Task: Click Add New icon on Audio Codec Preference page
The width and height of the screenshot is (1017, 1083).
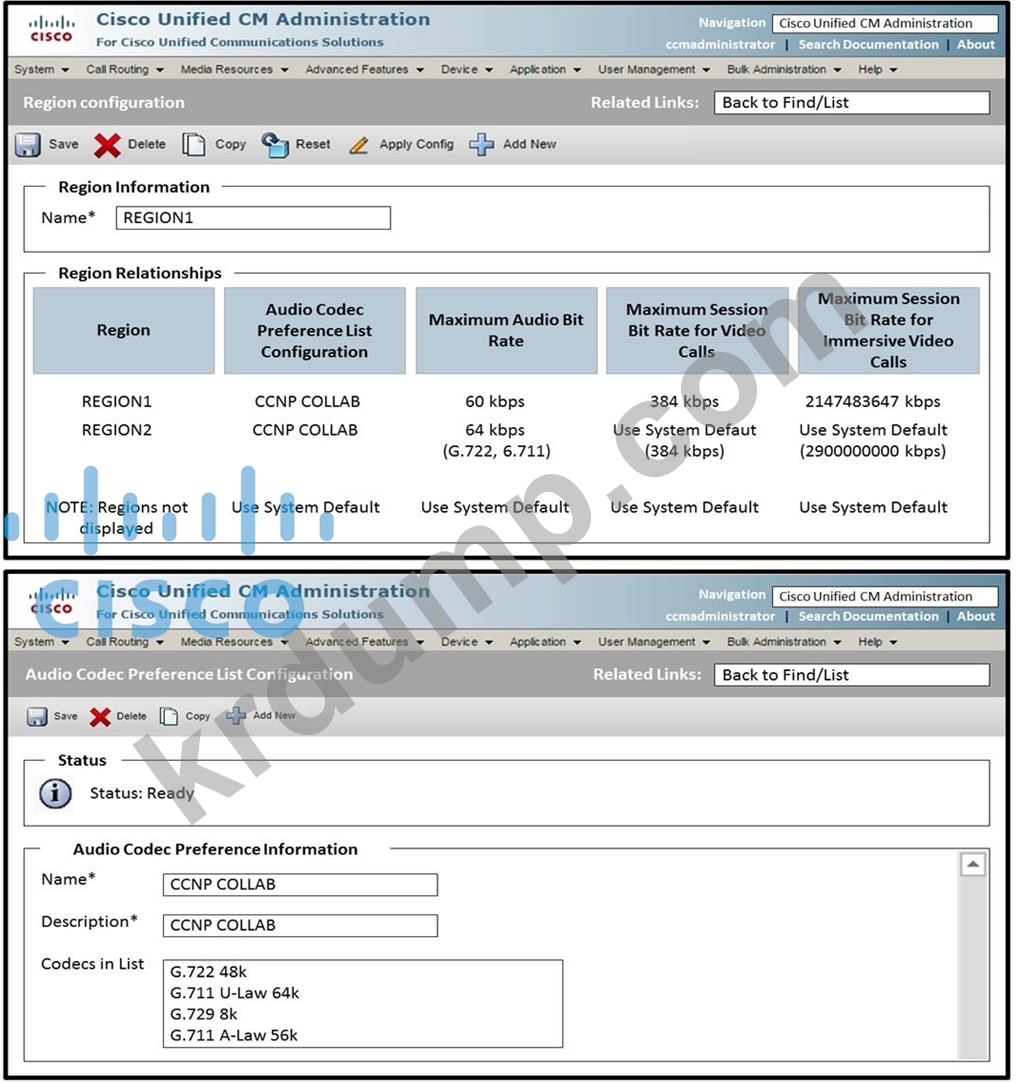Action: click(x=236, y=716)
